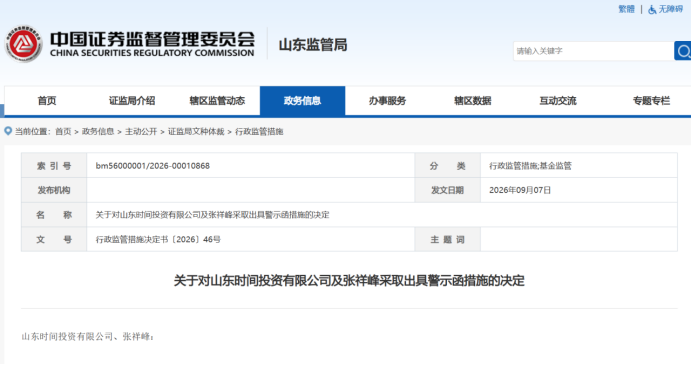Go to 政务信息 in the breadcrumb

[98, 132]
